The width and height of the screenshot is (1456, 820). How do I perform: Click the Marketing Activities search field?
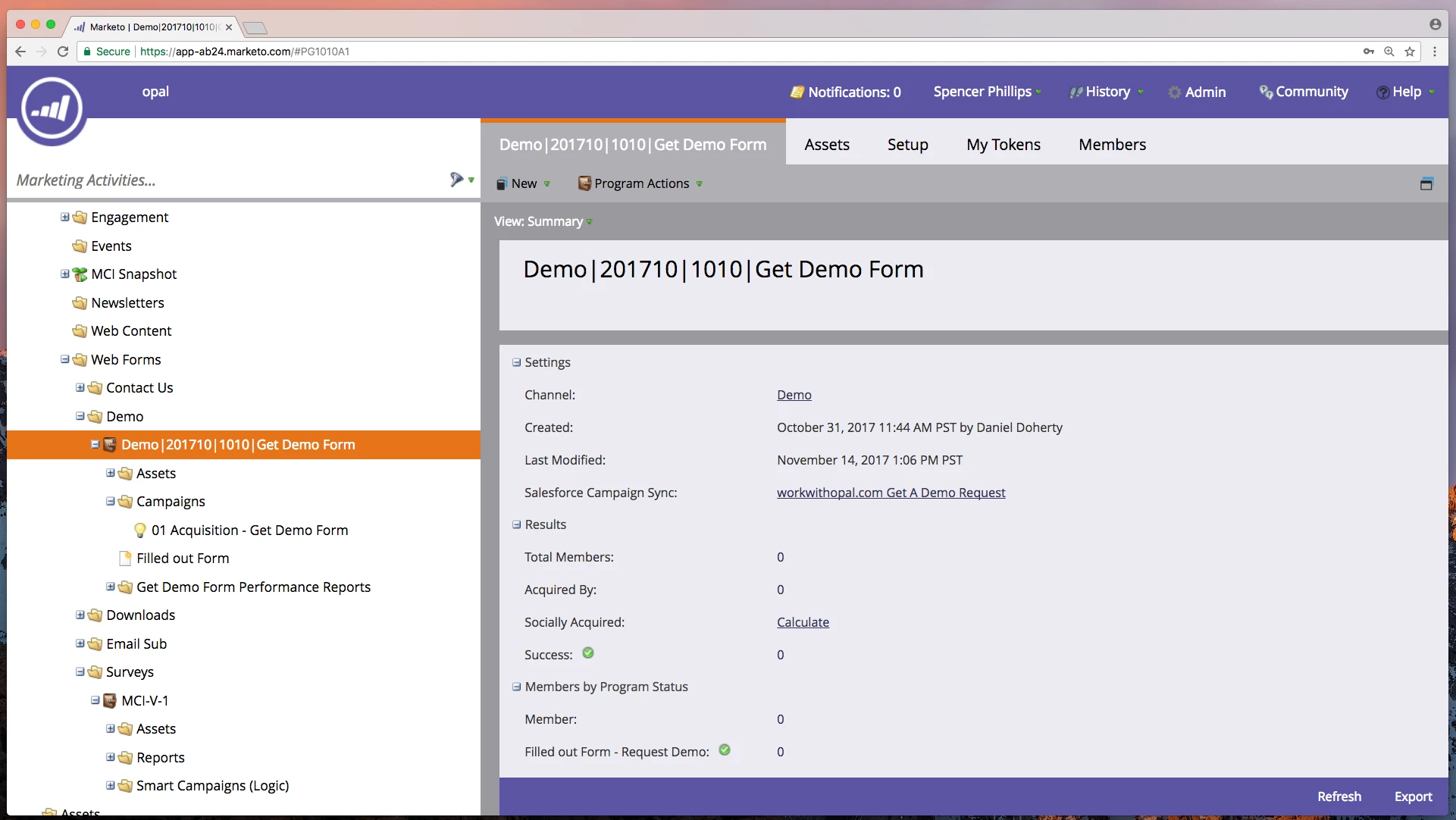[x=227, y=180]
